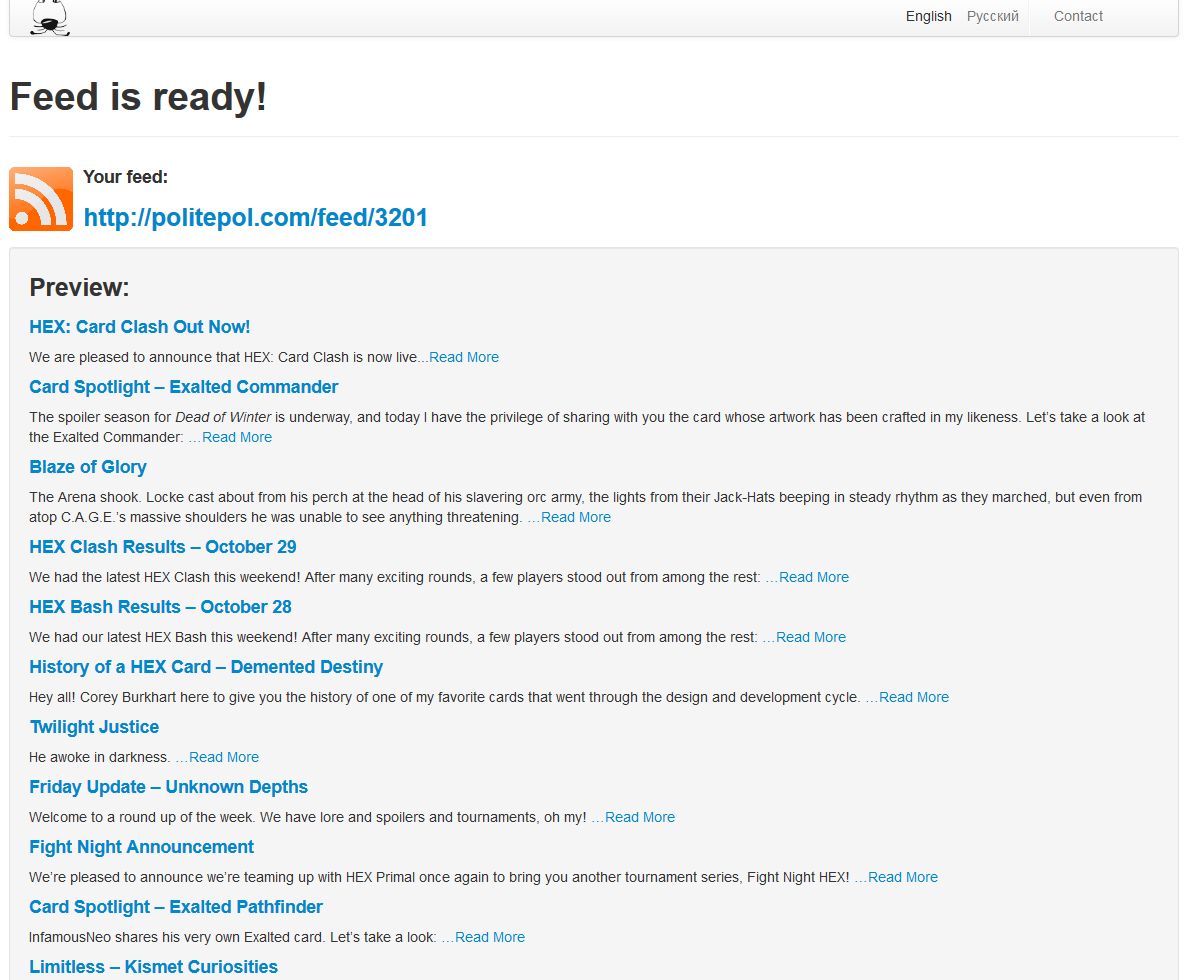The height and width of the screenshot is (980, 1192).
Task: Open the 'Blaze of Glory' post
Action: tap(87, 467)
